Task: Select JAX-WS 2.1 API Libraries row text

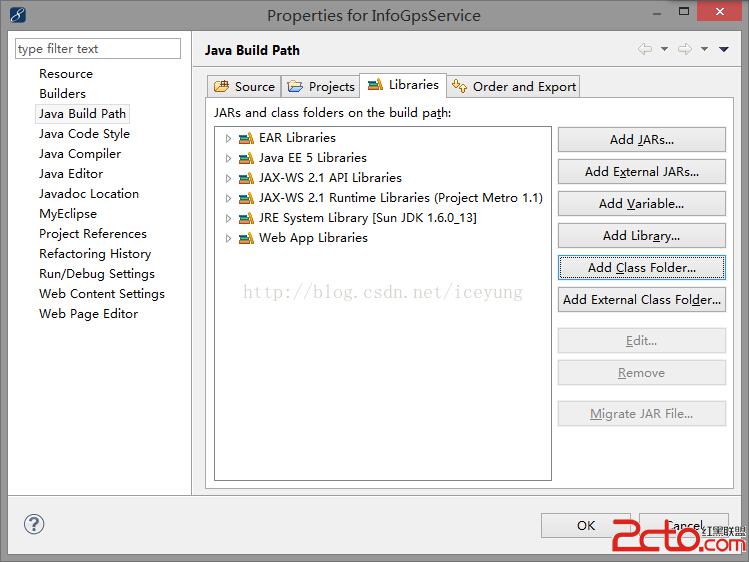Action: [x=330, y=178]
